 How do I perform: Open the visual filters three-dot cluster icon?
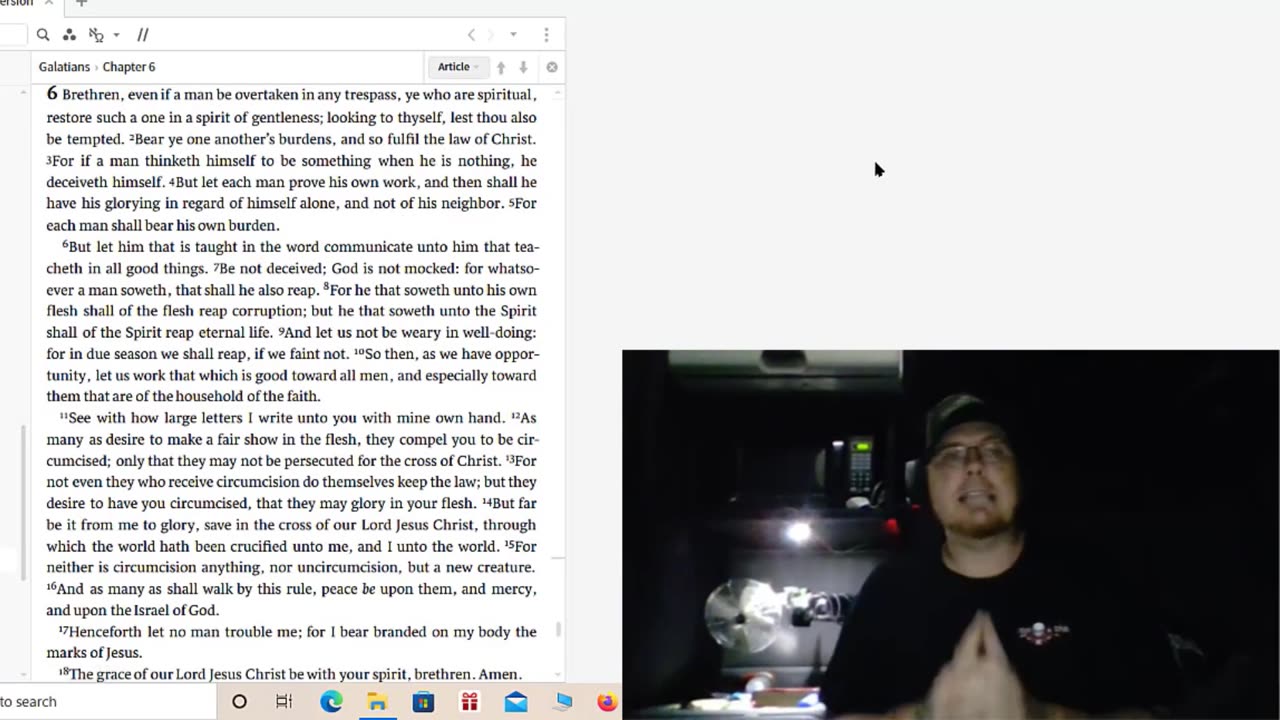pyautogui.click(x=69, y=35)
